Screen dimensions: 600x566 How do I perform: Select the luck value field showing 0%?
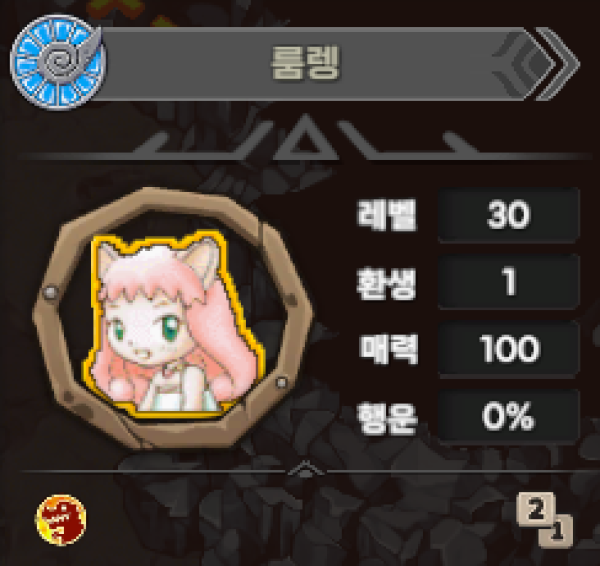point(509,416)
